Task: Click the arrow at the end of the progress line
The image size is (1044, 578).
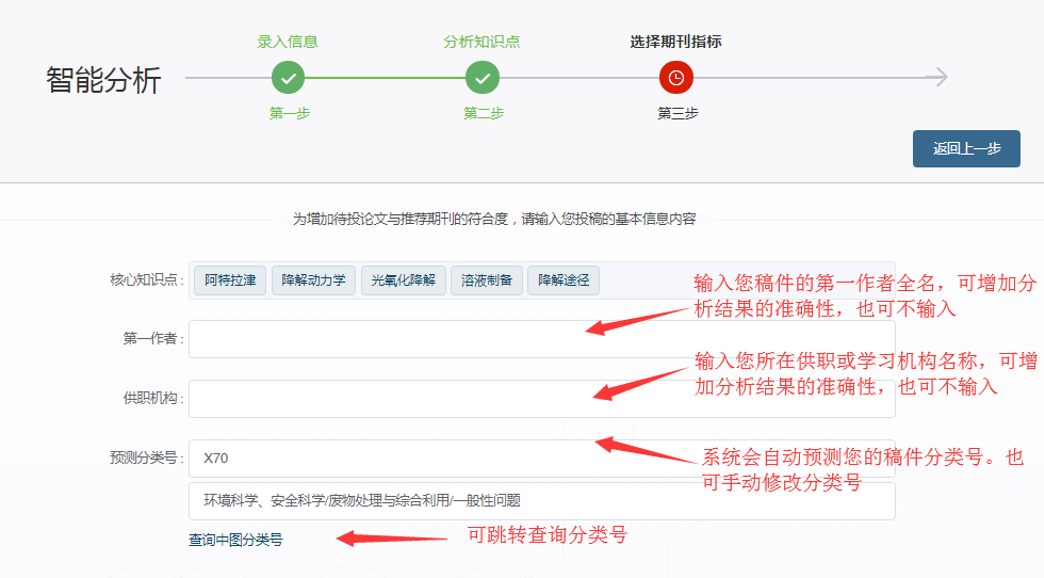Action: coord(937,77)
